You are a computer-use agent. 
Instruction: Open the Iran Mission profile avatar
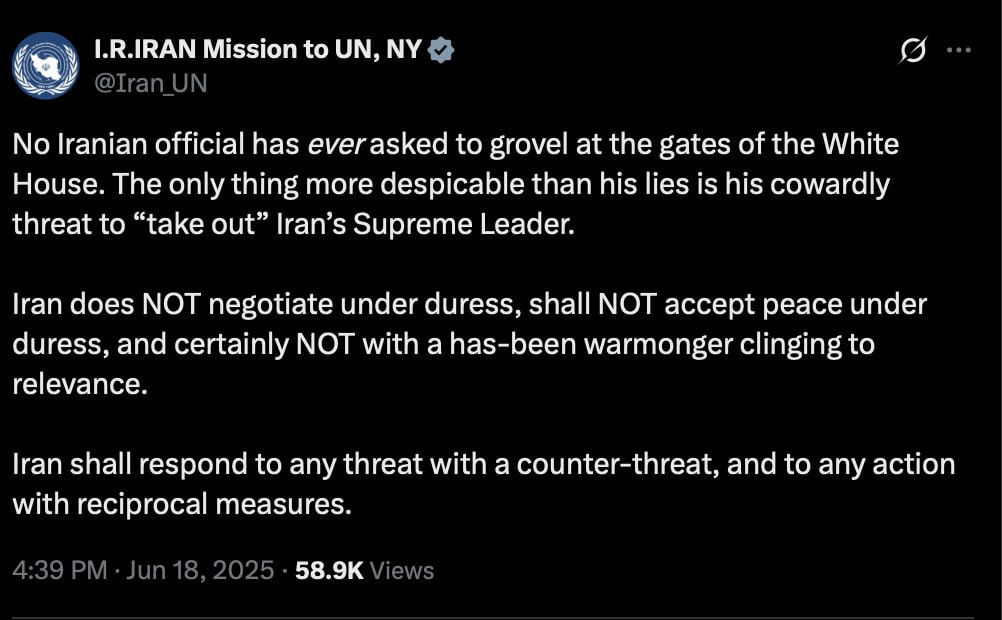45,65
